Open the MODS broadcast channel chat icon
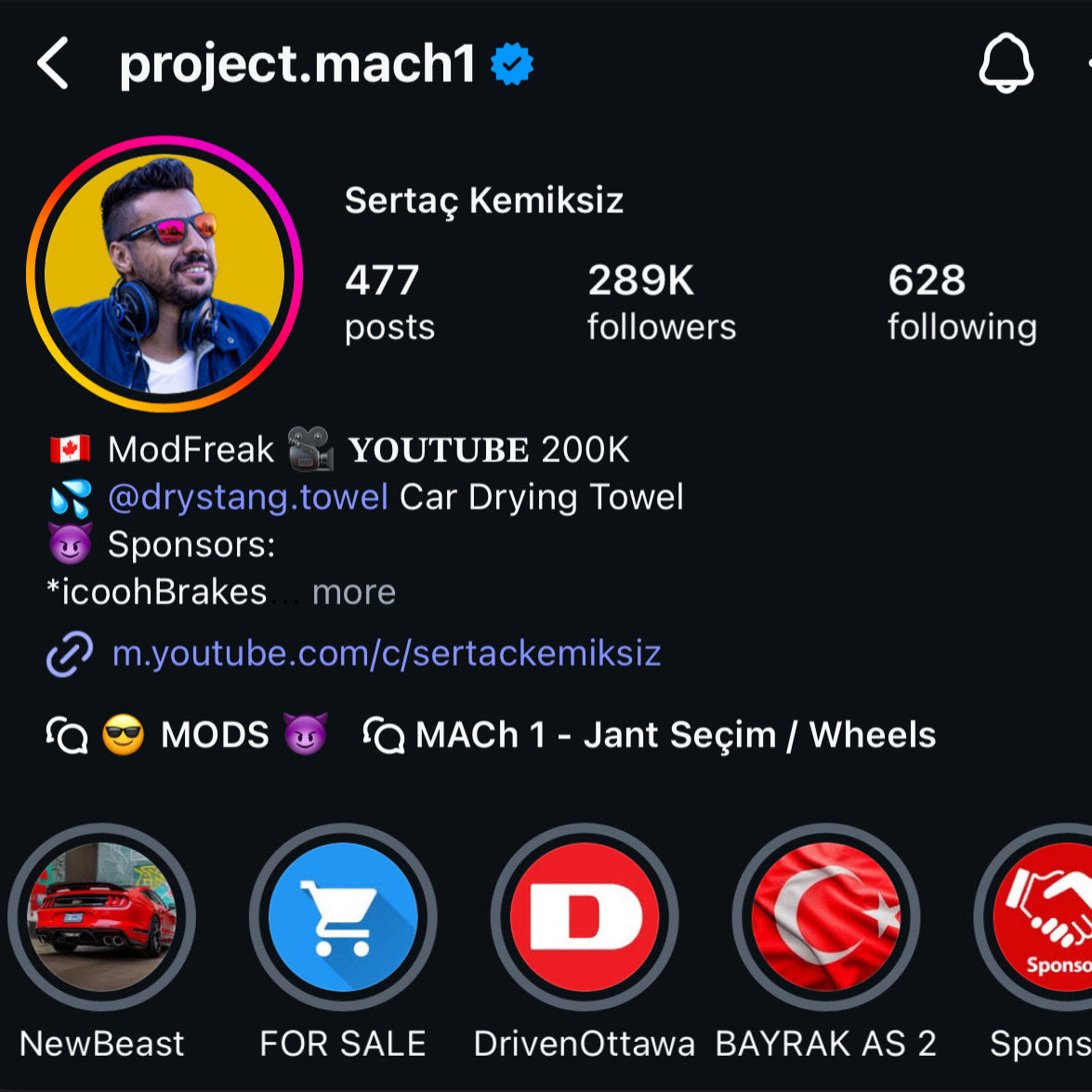Screen dimensions: 1092x1092 click(x=66, y=735)
